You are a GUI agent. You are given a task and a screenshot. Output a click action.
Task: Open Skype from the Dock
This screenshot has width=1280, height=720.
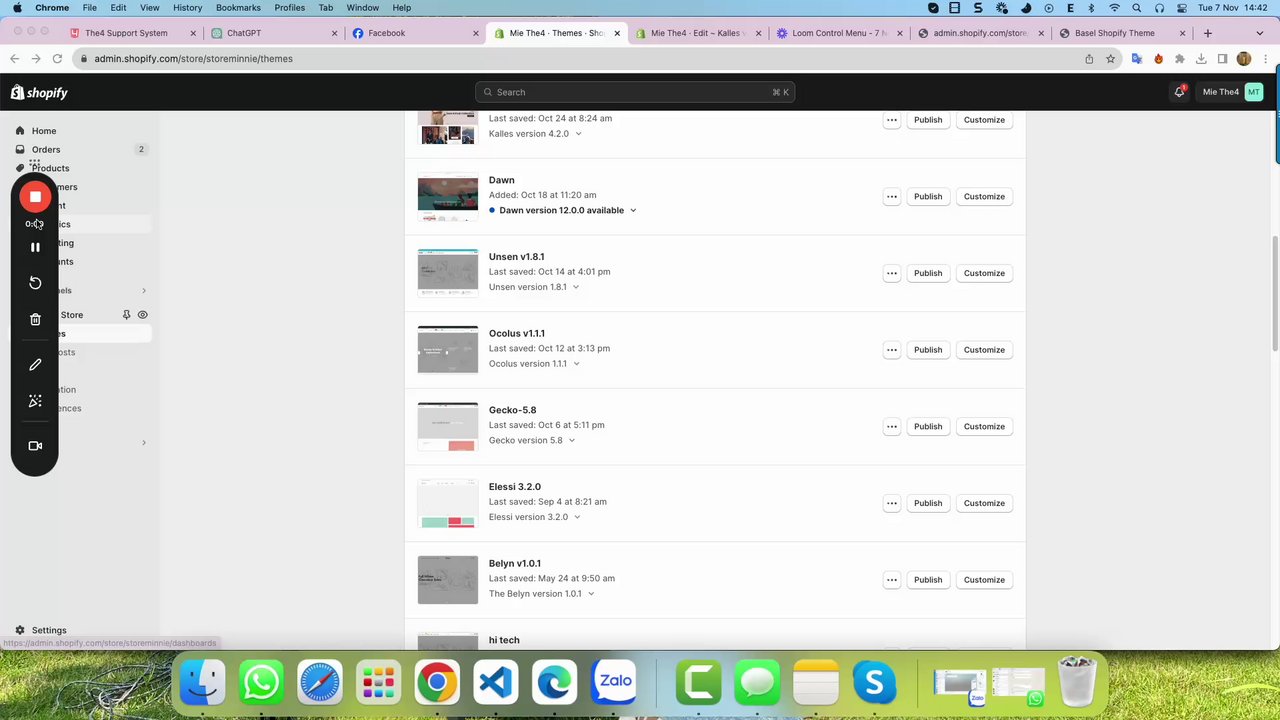[874, 683]
